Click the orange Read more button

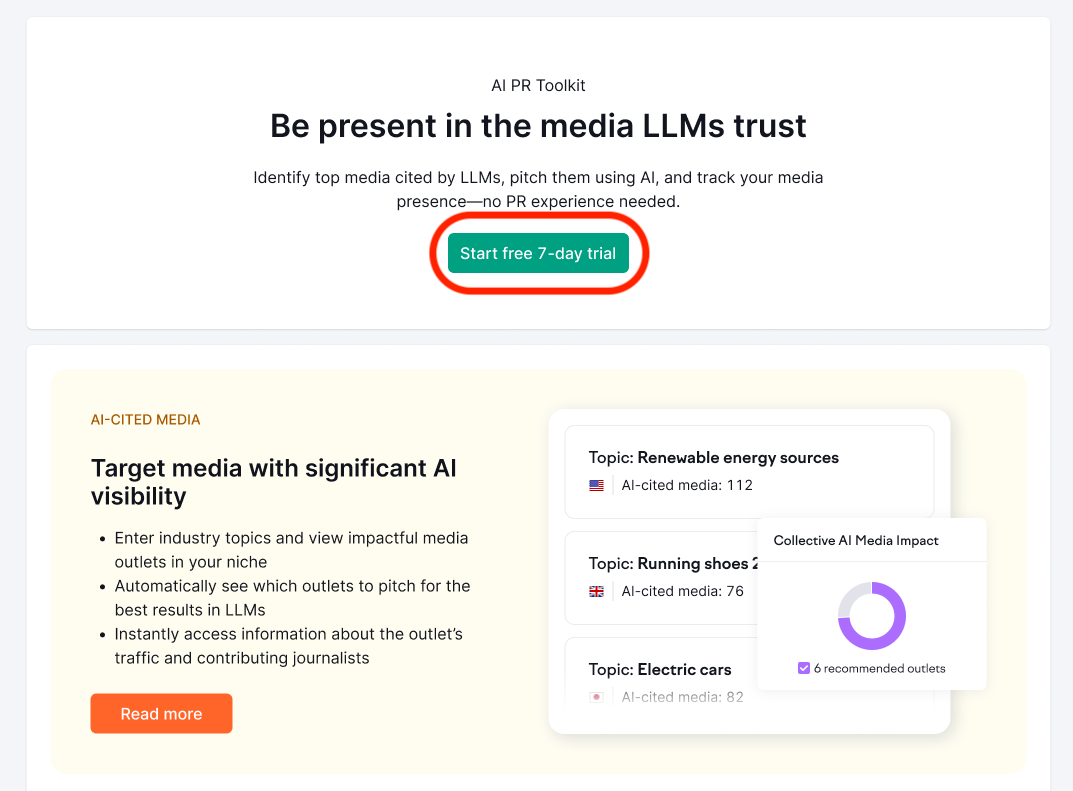(x=161, y=714)
